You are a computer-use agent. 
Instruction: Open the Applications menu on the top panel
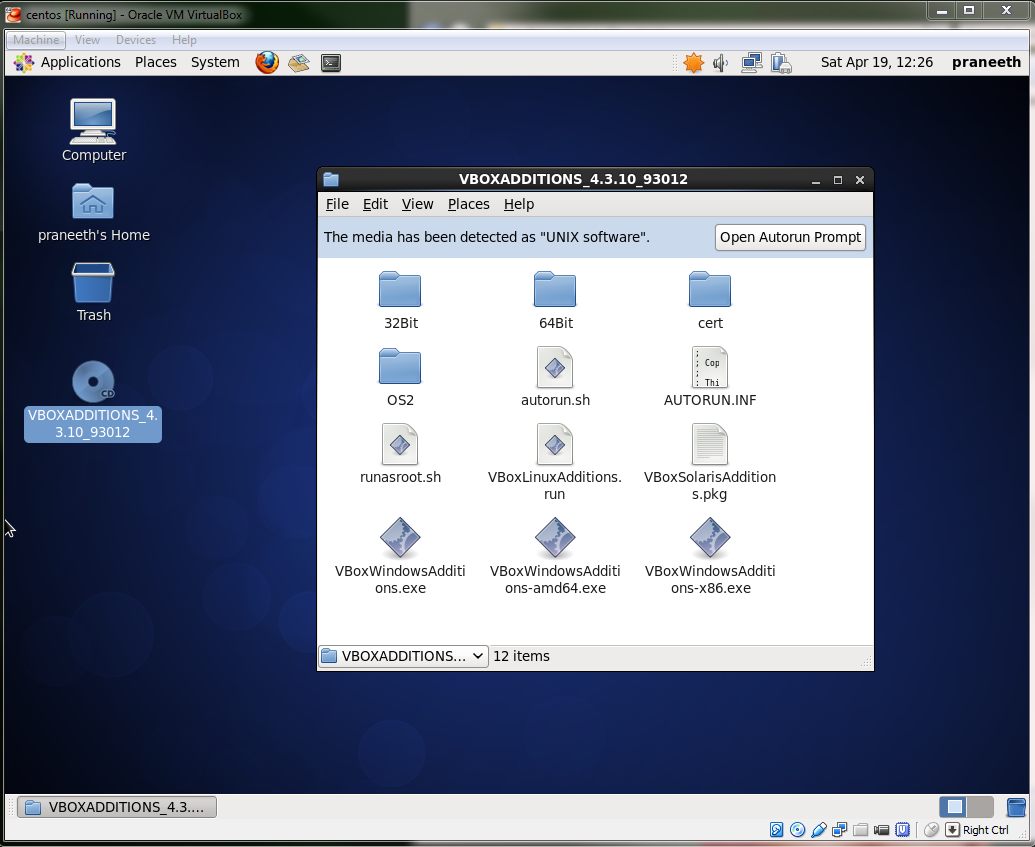[x=81, y=62]
